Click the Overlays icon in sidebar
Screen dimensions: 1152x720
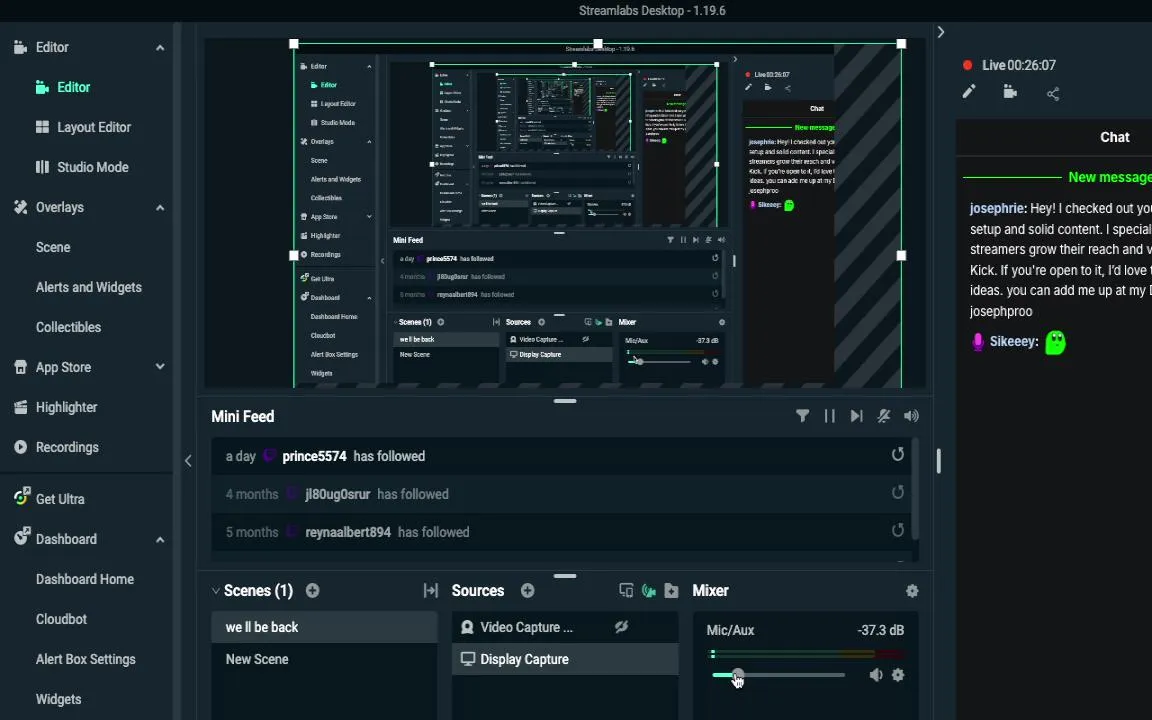(21, 207)
